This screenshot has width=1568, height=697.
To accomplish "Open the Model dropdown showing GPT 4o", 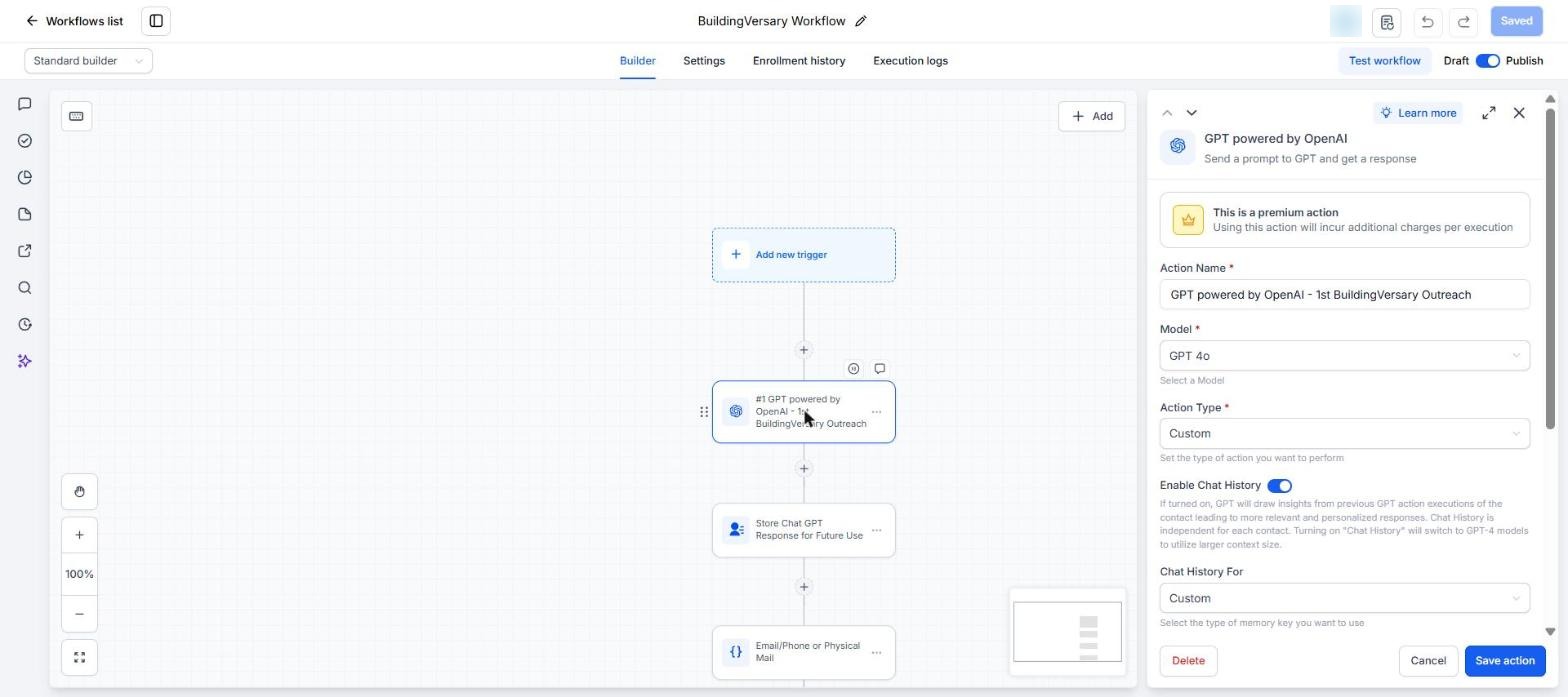I will click(1344, 356).
